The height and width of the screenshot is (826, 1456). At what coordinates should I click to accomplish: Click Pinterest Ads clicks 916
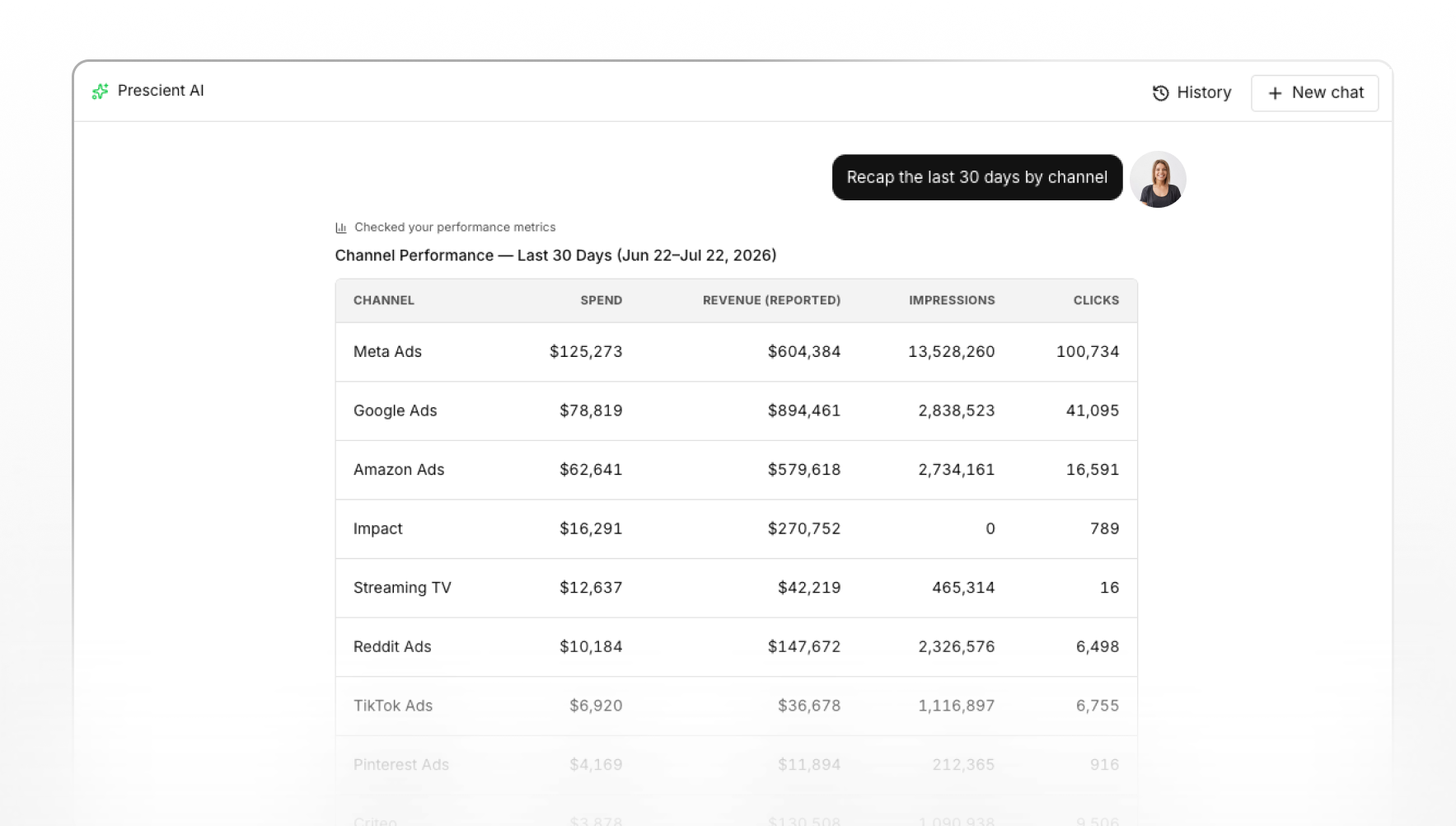pyautogui.click(x=1105, y=765)
